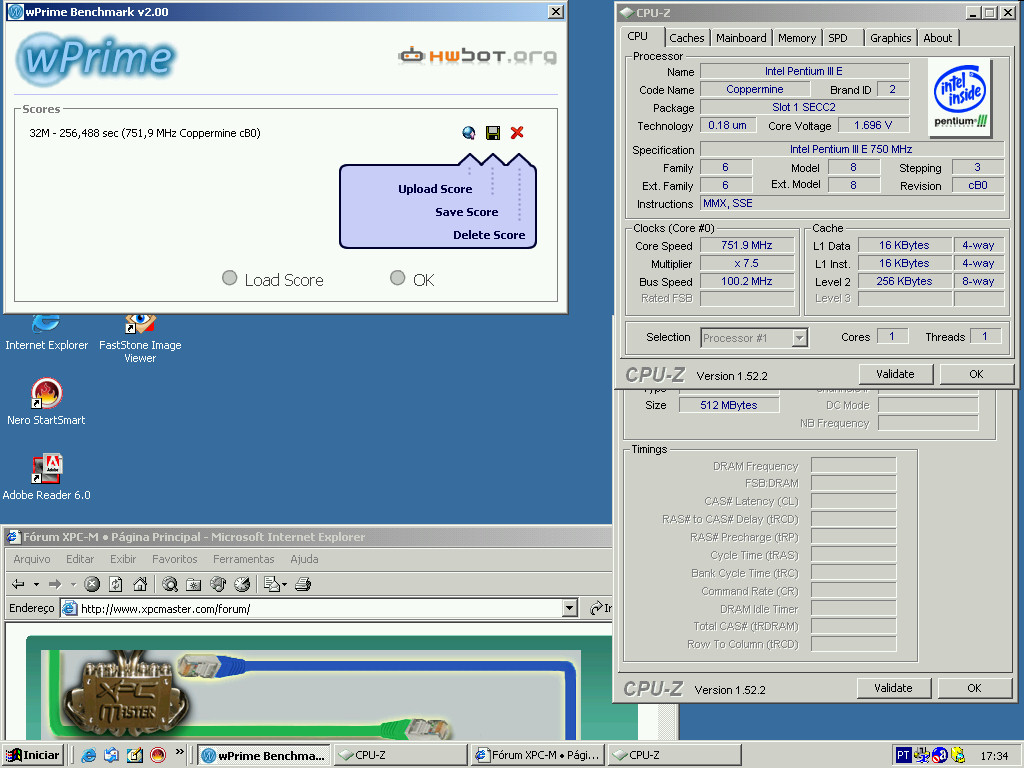The height and width of the screenshot is (768, 1024).
Task: Click the PT language indicator in system tray
Action: click(x=903, y=756)
